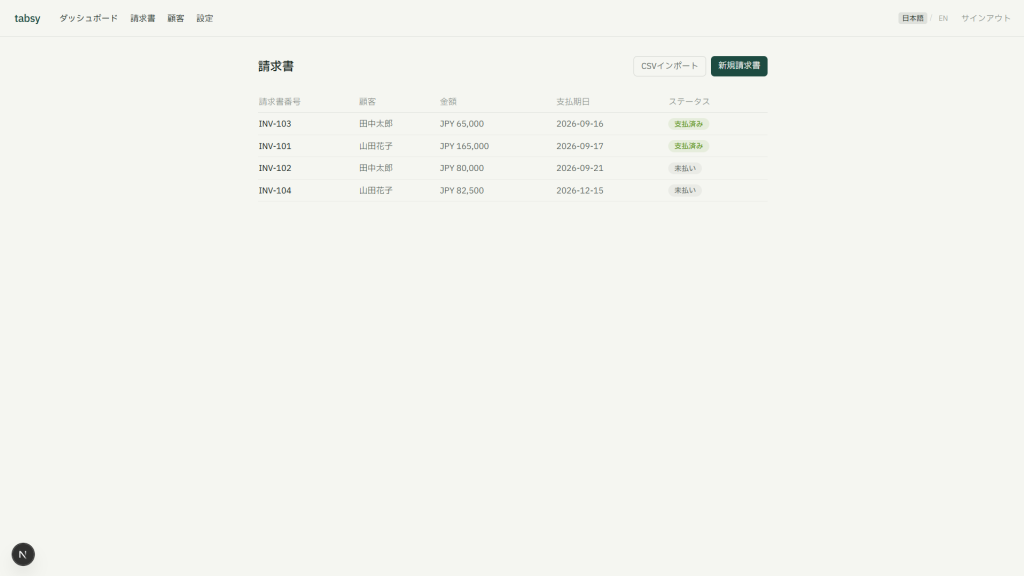Click amount JPY 165,000

click(464, 146)
